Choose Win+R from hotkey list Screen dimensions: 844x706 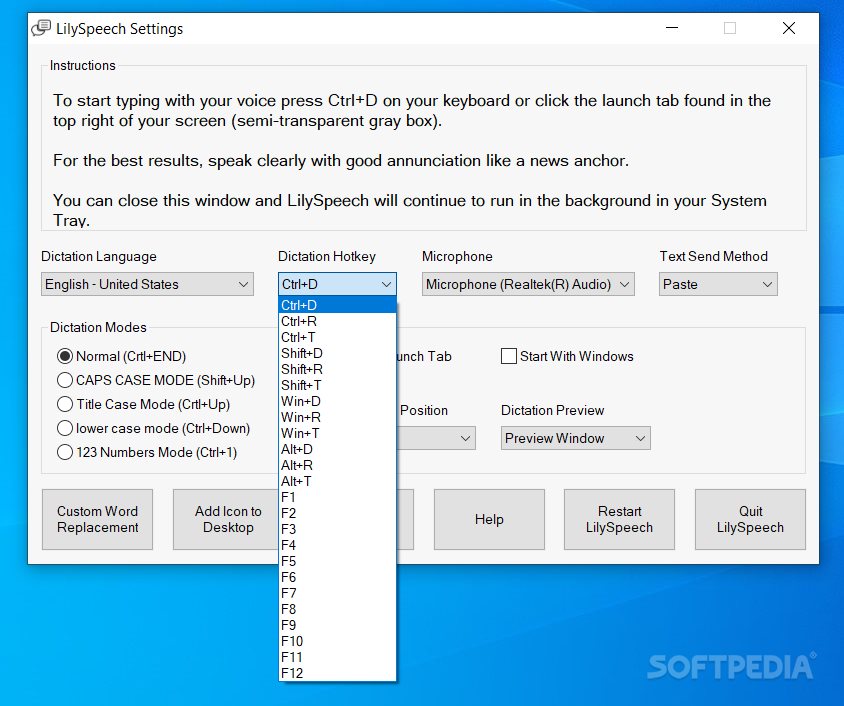337,417
